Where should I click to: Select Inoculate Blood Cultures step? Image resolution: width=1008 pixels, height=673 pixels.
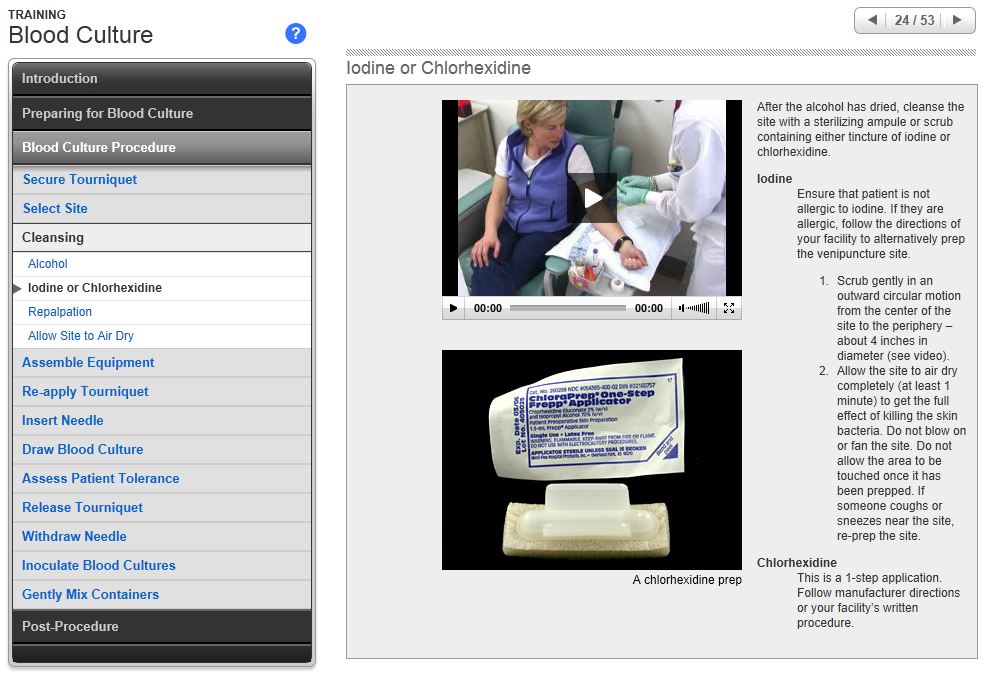pyautogui.click(x=99, y=566)
